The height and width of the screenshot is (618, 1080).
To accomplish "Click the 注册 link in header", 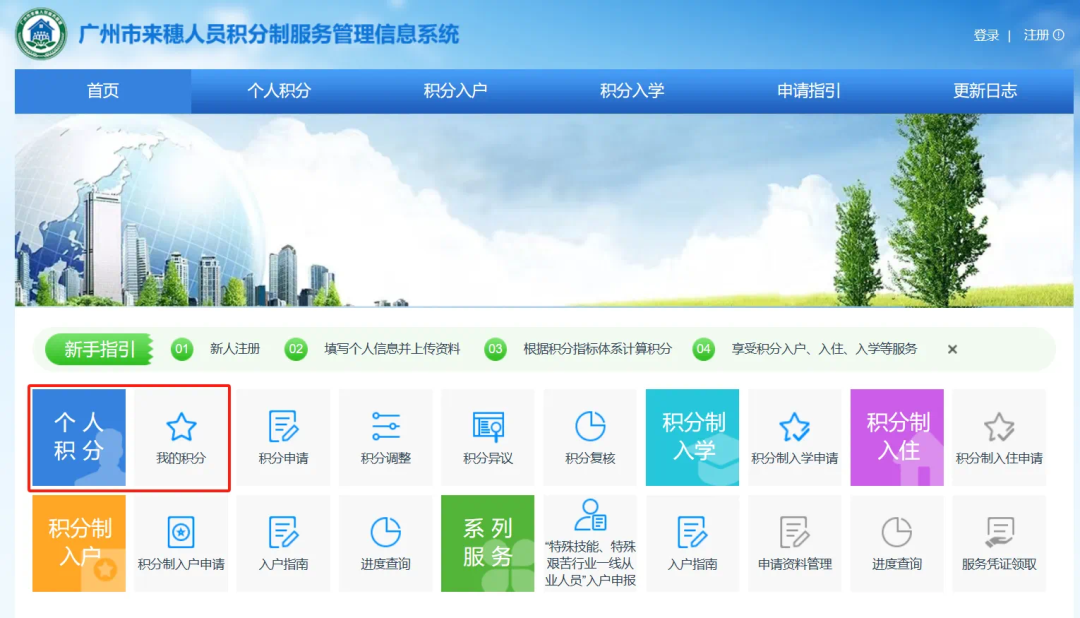I will click(1037, 35).
